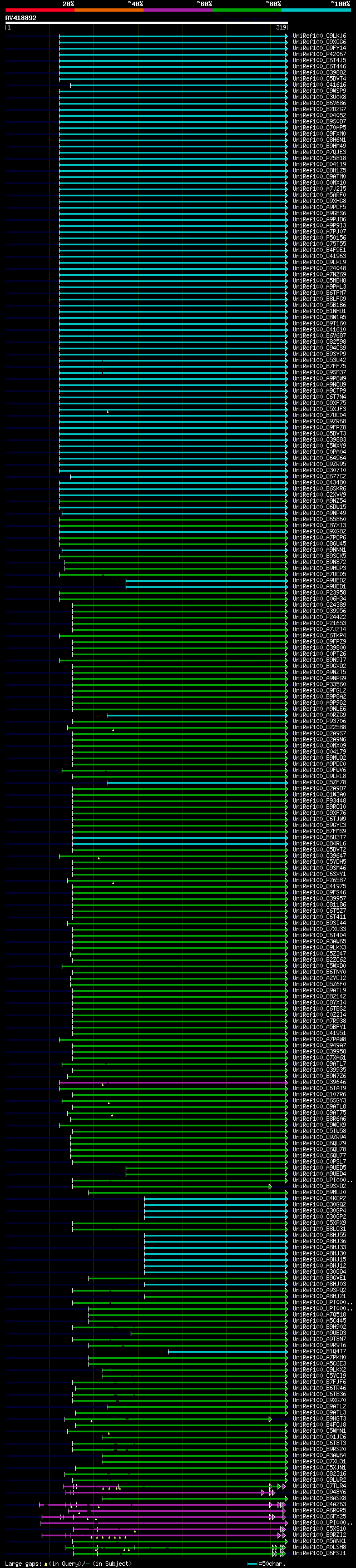Select the UniRef100_P93706 entry
This screenshot has height=1568, width=356.
[x=319, y=721]
